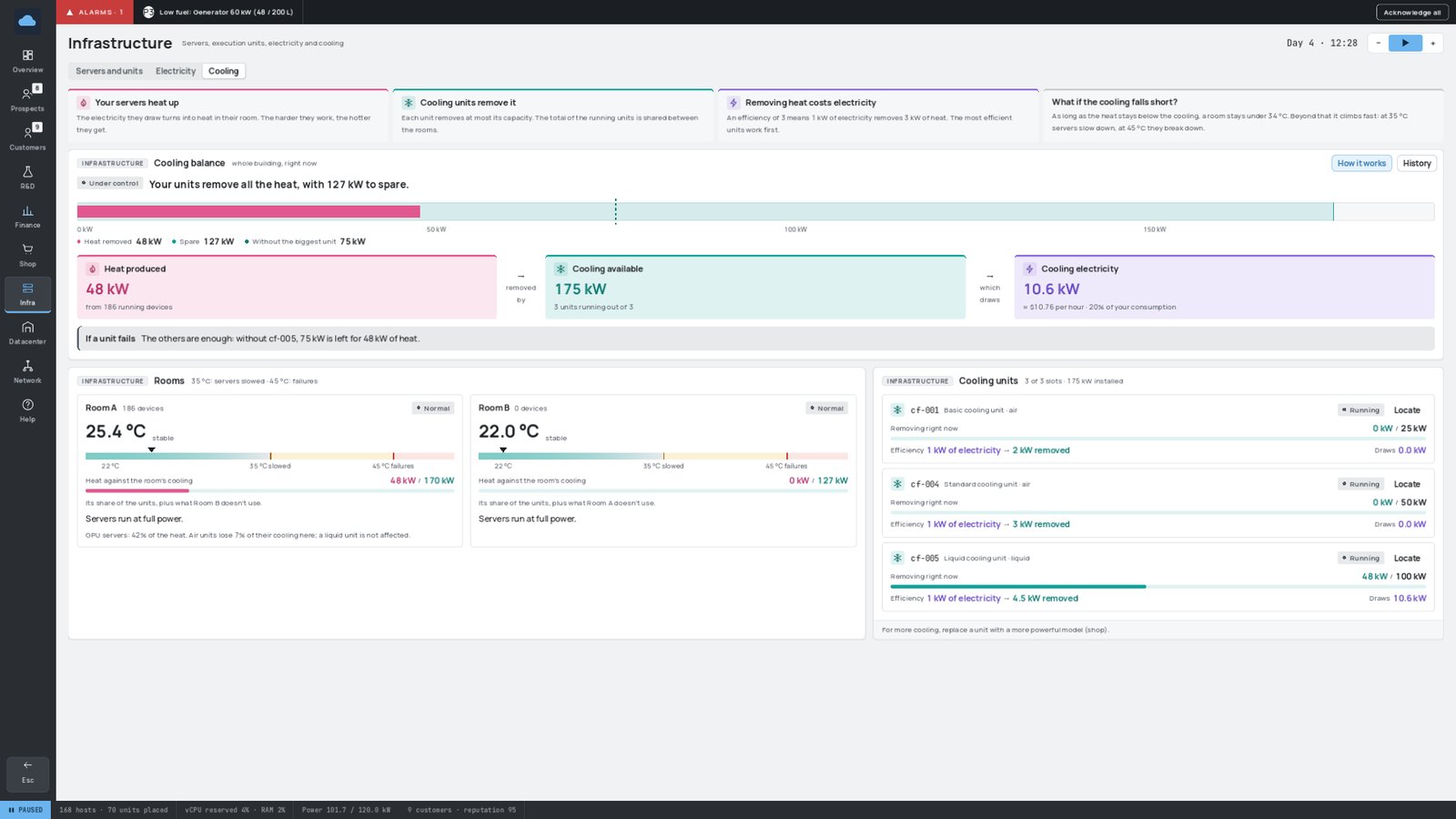
Task: Click the 'Power 101.7 / 120.0 kW' status
Action: [x=347, y=810]
